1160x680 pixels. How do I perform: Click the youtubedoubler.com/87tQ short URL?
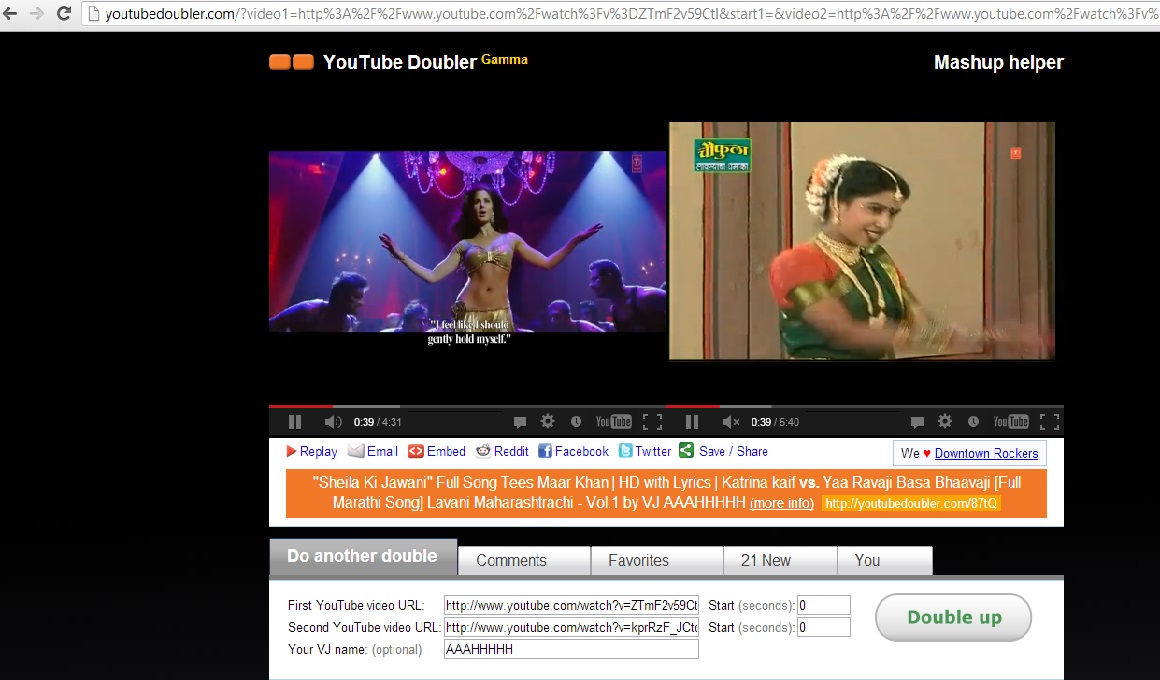911,504
